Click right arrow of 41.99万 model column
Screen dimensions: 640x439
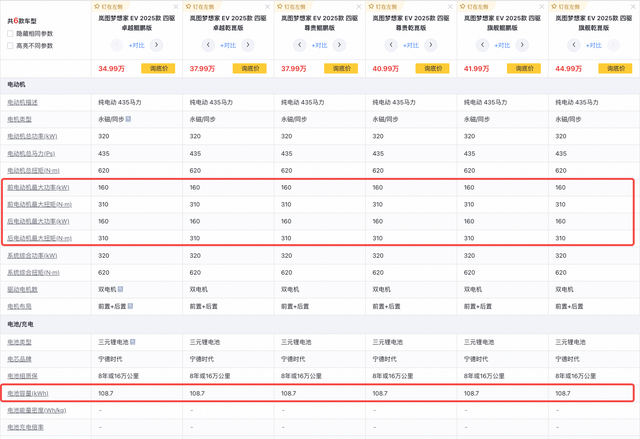(522, 45)
